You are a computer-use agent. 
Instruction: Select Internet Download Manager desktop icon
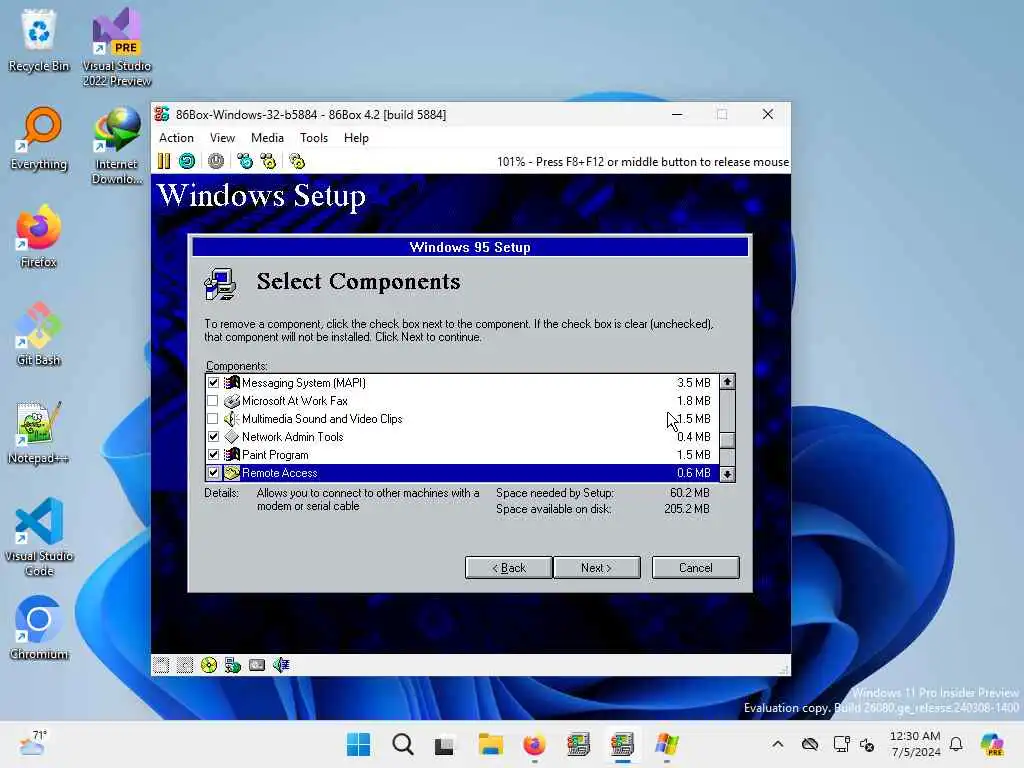point(117,145)
